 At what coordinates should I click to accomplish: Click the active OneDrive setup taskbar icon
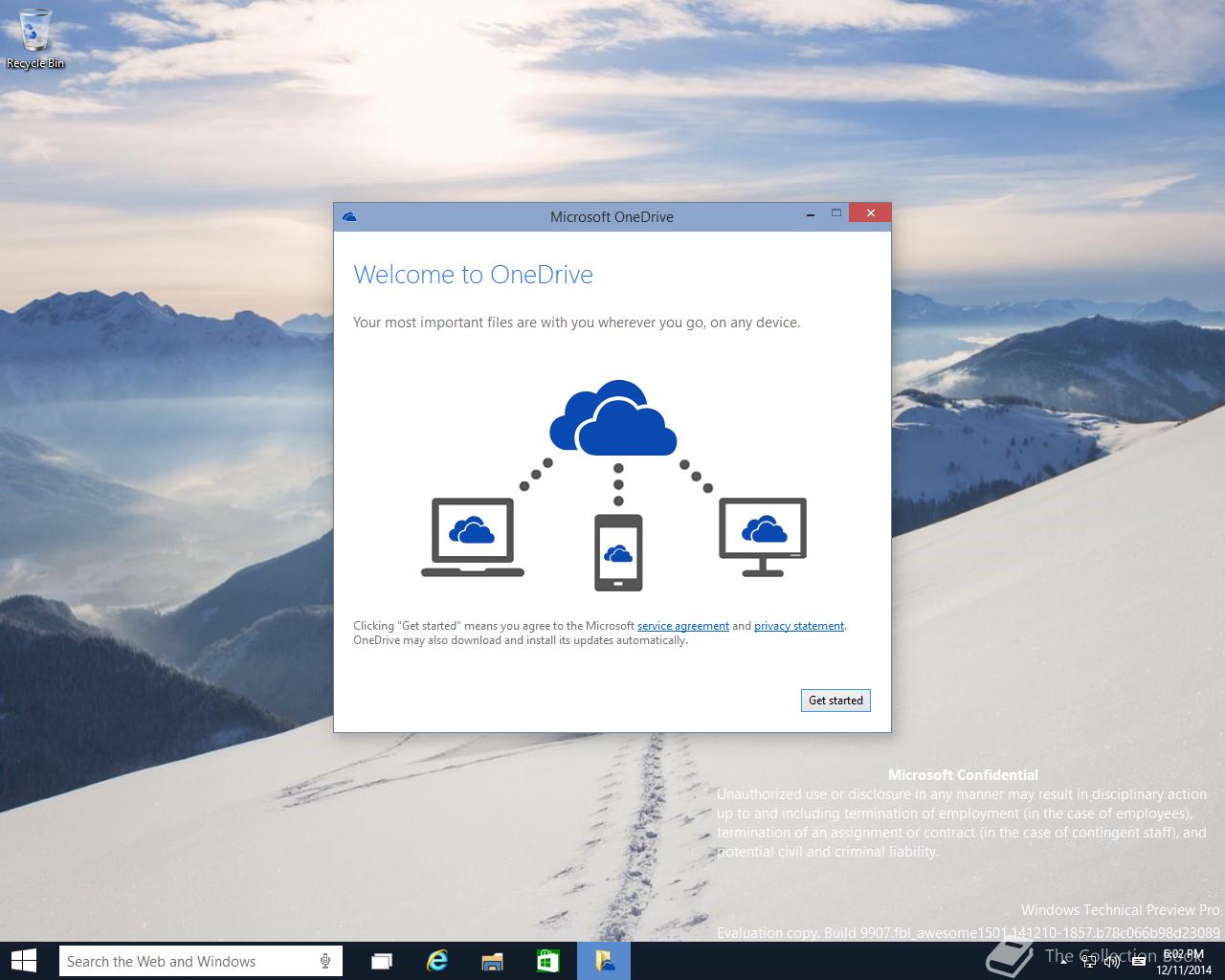pos(604,961)
